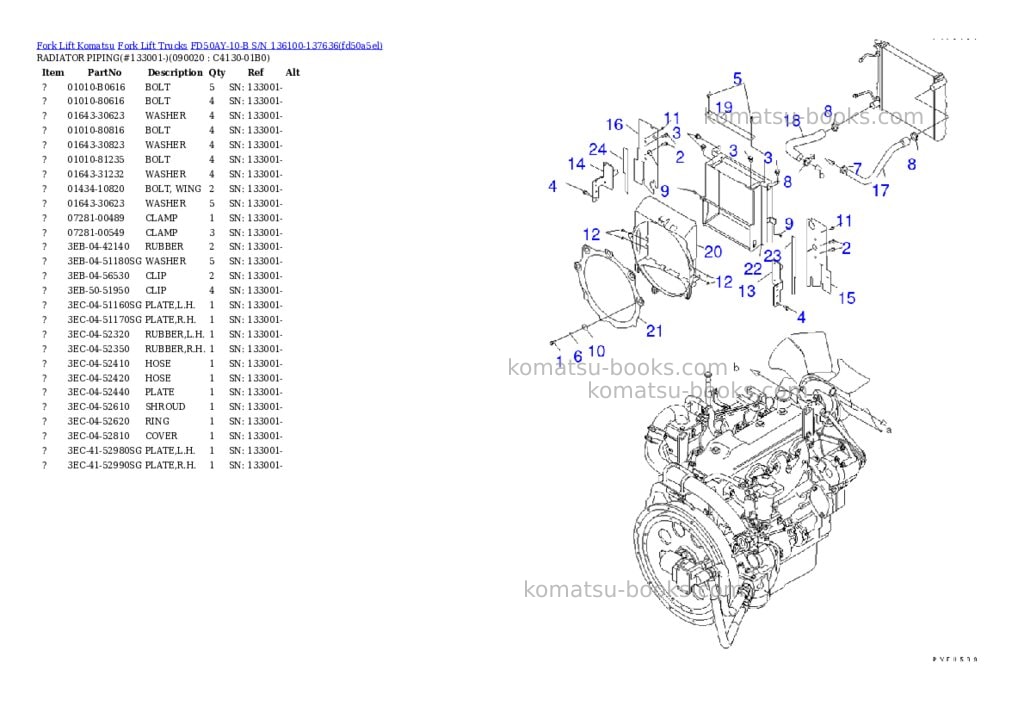Screen dimensions: 1024x725
Task: Select part number 01010-80816
Action: [96, 130]
